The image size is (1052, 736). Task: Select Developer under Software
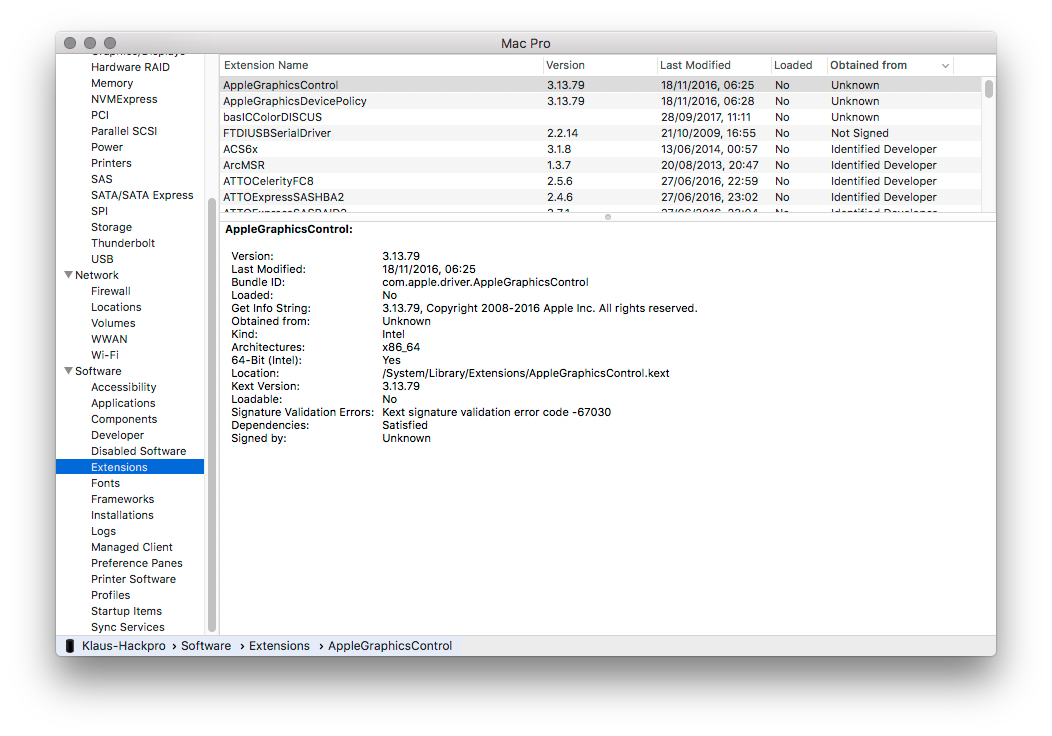coord(117,435)
